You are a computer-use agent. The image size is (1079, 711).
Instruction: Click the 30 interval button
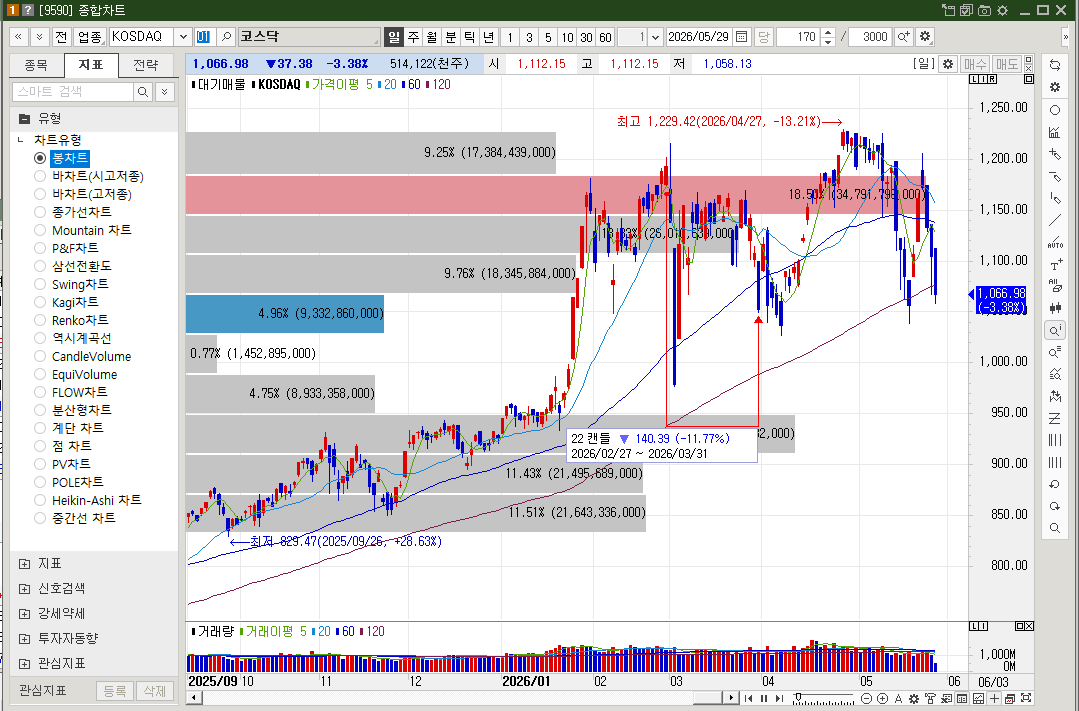586,36
